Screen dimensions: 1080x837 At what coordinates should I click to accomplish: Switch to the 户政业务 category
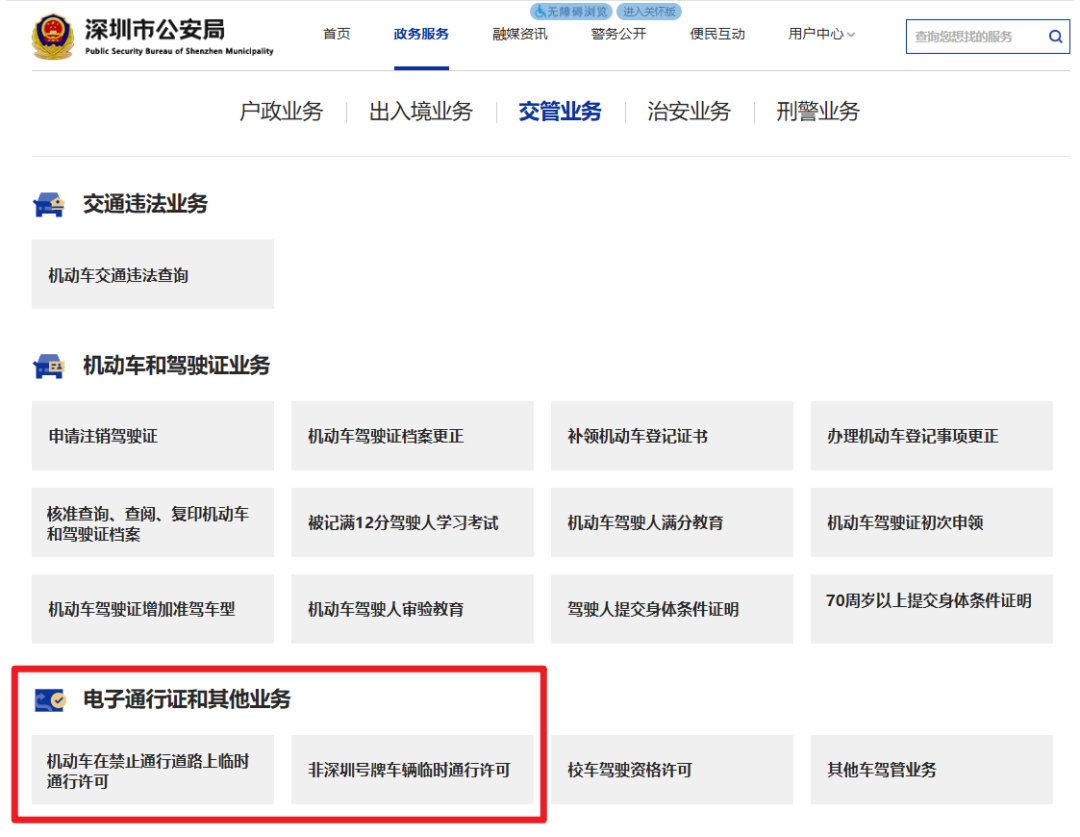pos(283,111)
